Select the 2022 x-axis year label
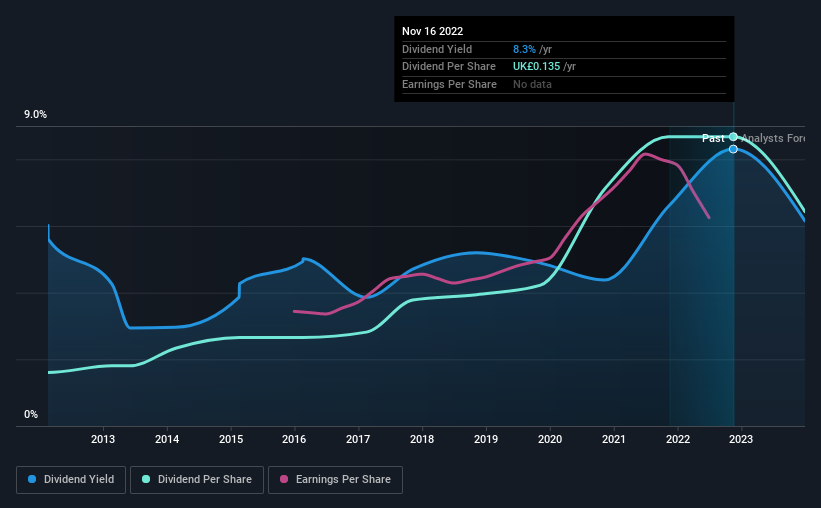 pos(678,439)
